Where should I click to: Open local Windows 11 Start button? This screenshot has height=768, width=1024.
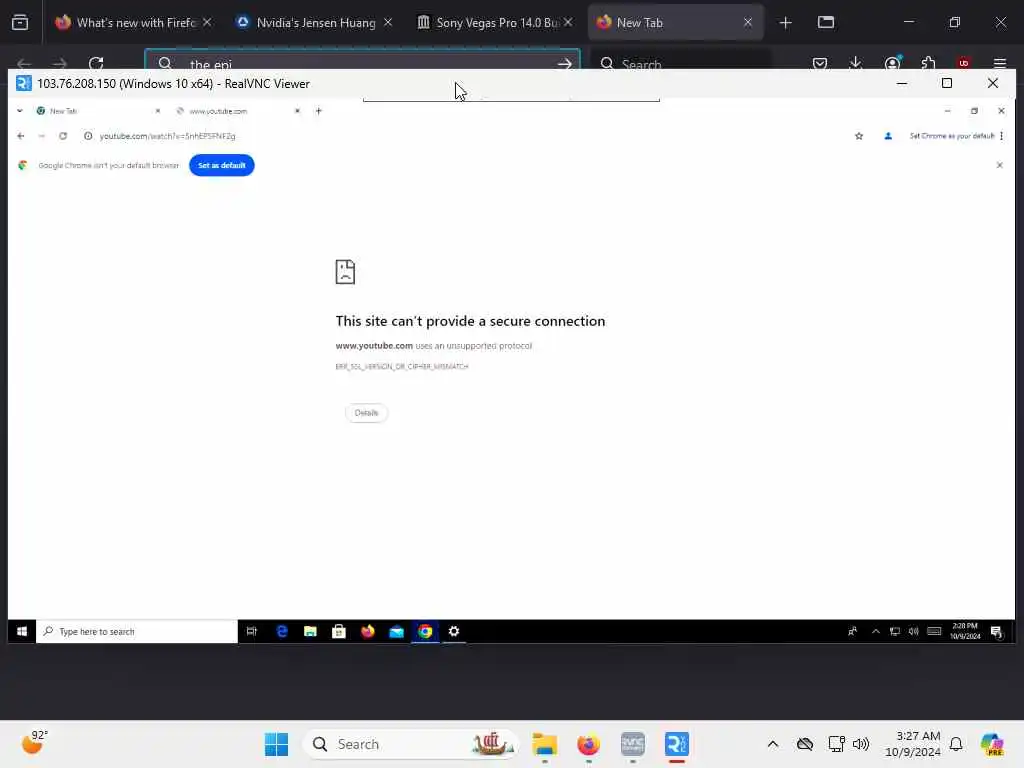(x=276, y=744)
